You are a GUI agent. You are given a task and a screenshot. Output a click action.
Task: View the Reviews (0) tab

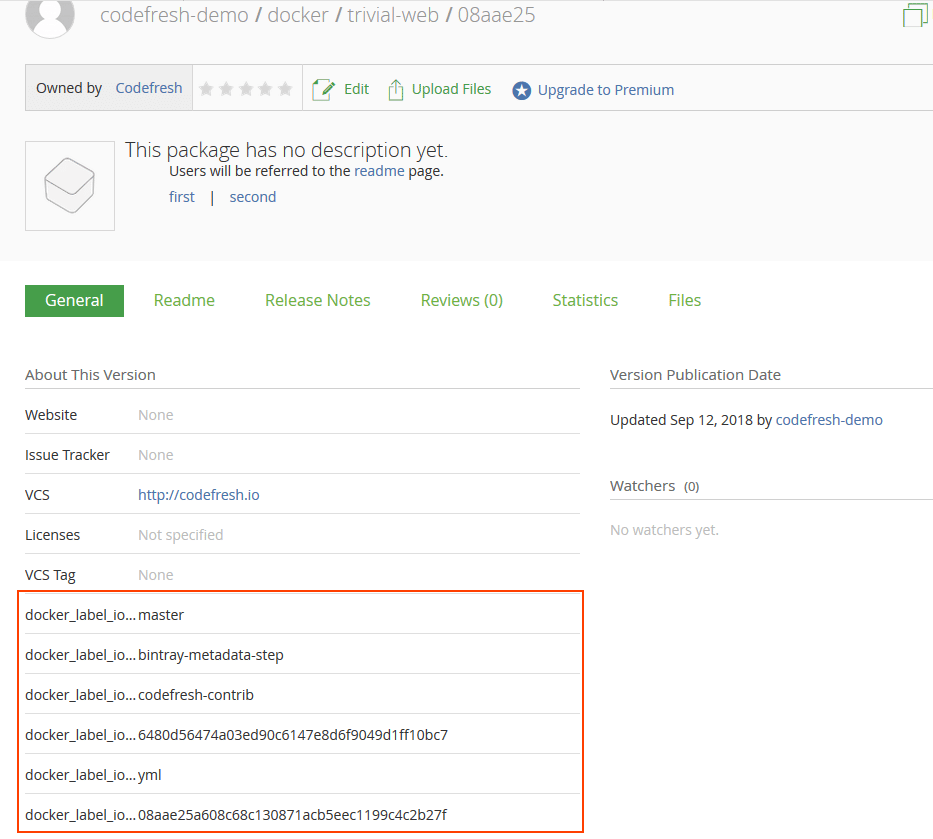coord(461,300)
